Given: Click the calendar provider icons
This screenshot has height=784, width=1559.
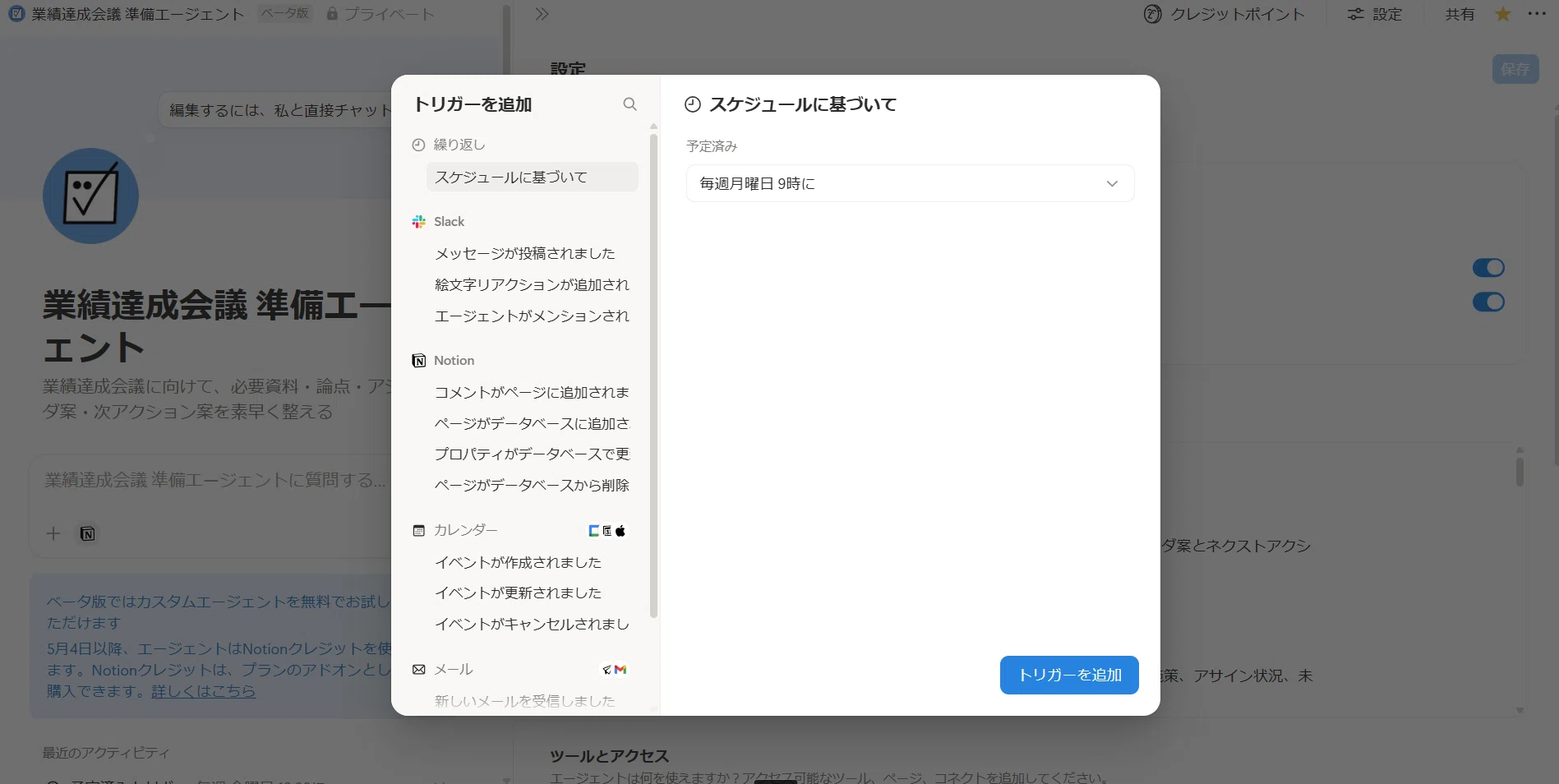Looking at the screenshot, I should click(607, 531).
